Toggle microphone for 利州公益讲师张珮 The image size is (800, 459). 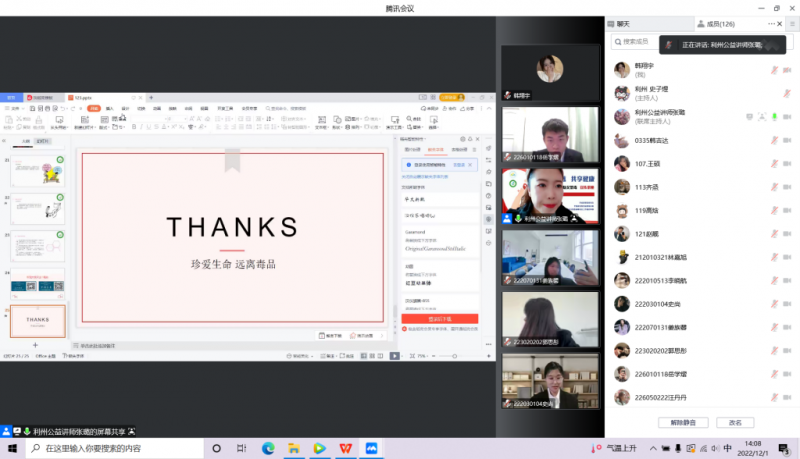point(774,116)
